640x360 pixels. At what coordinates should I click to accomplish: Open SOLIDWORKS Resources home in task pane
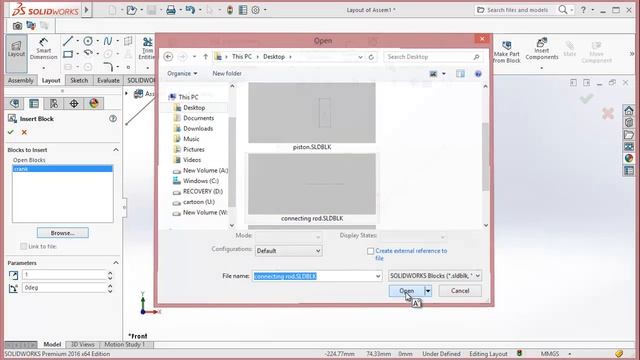click(629, 111)
